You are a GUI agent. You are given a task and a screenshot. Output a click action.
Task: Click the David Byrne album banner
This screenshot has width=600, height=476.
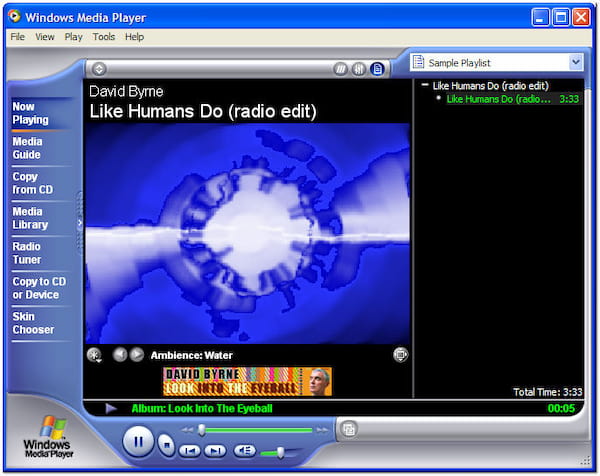247,381
